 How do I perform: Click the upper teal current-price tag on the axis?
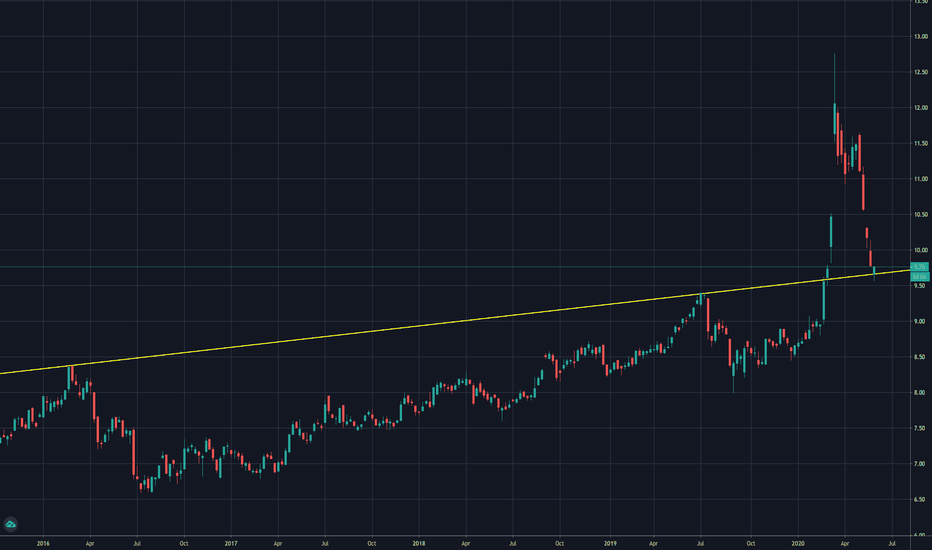pyautogui.click(x=920, y=267)
